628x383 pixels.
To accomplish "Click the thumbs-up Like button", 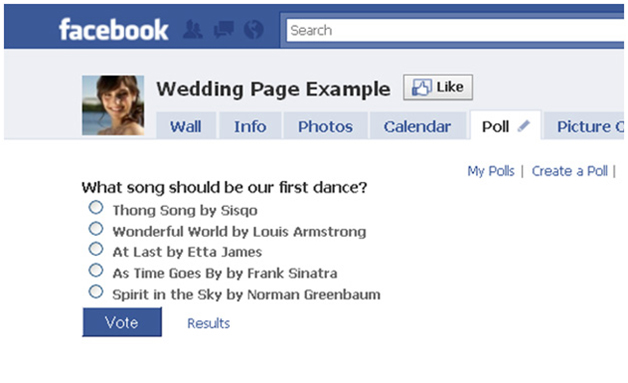I will [438, 87].
